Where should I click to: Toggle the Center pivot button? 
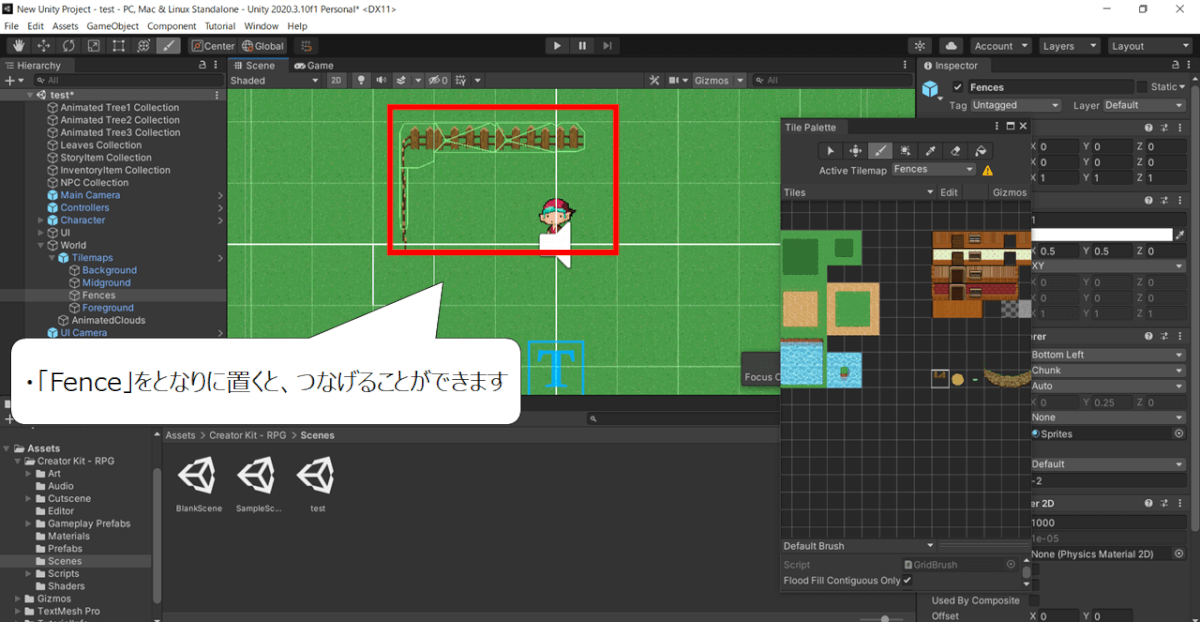[x=213, y=46]
